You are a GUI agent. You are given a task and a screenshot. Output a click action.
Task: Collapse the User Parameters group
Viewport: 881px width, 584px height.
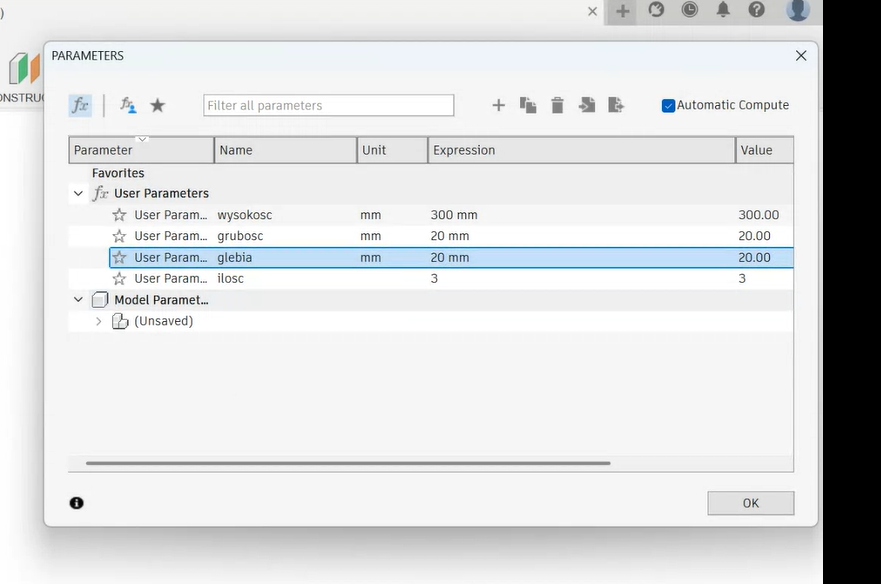tap(78, 194)
